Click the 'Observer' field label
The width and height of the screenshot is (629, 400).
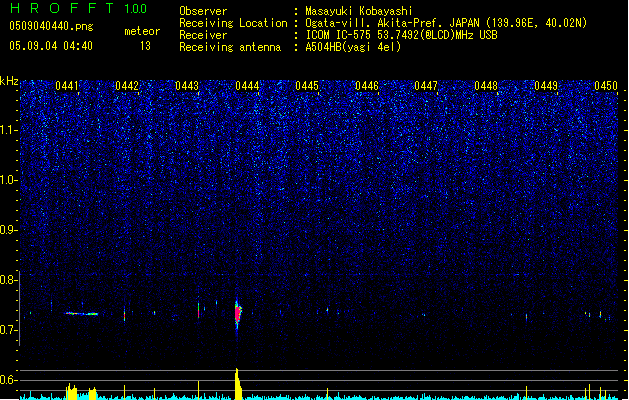[203, 11]
